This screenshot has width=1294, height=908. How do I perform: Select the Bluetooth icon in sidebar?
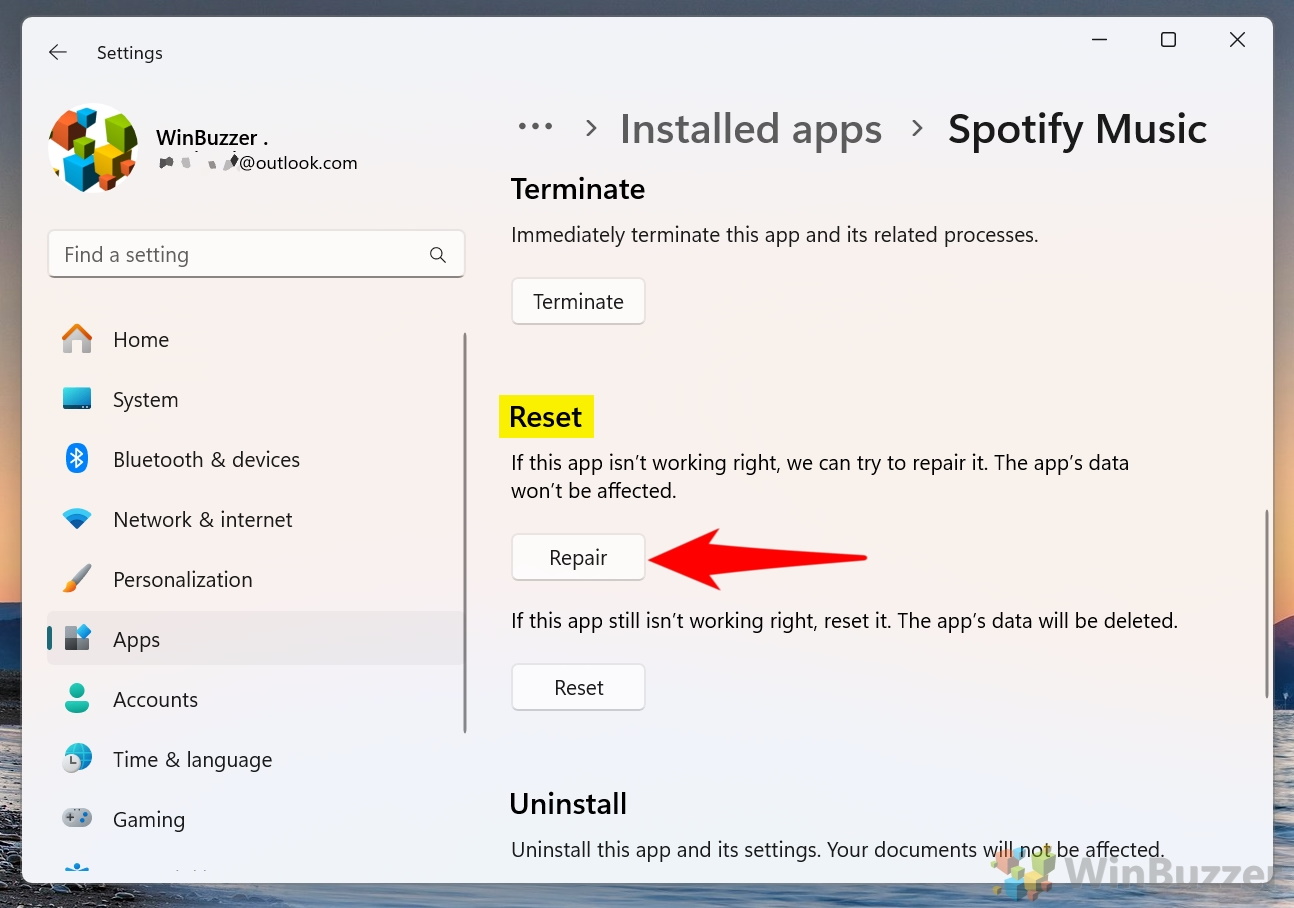[x=77, y=459]
